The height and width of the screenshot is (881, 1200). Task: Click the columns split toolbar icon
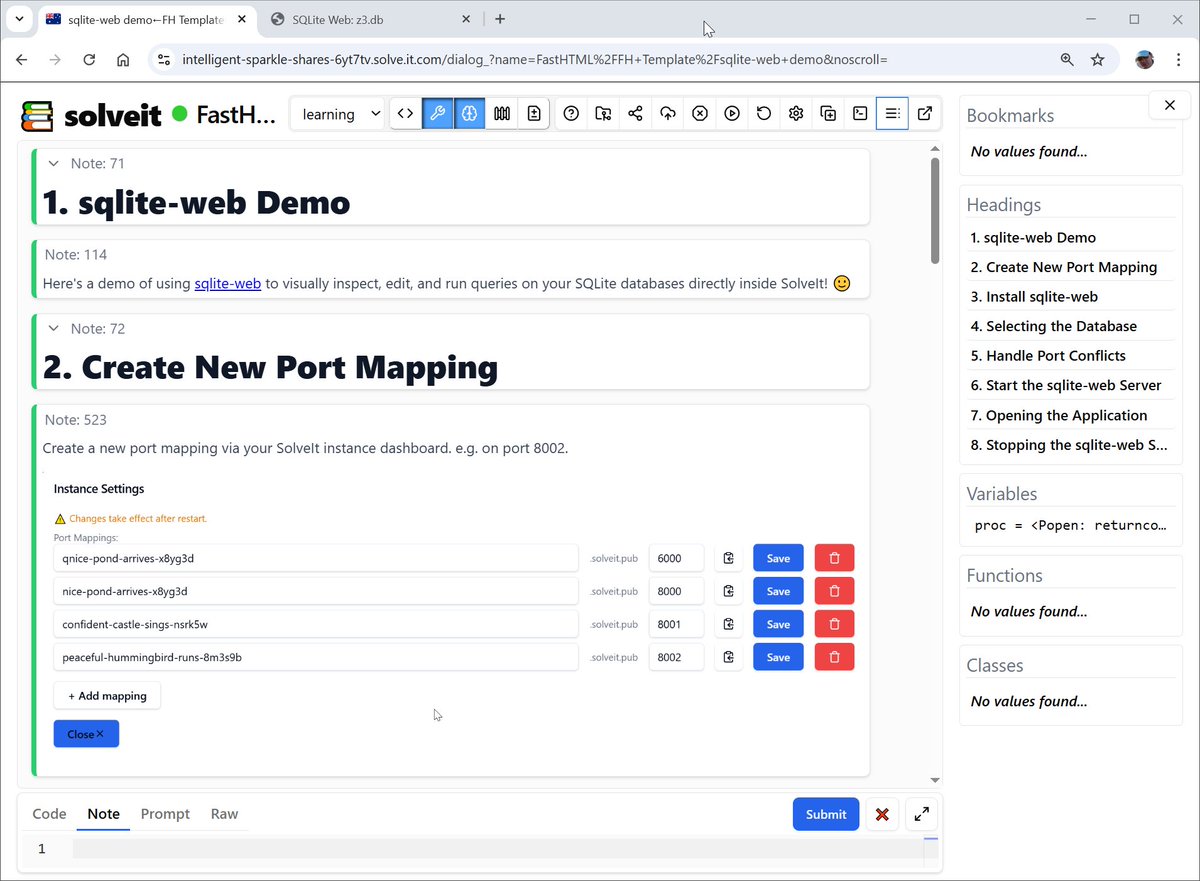coord(502,114)
